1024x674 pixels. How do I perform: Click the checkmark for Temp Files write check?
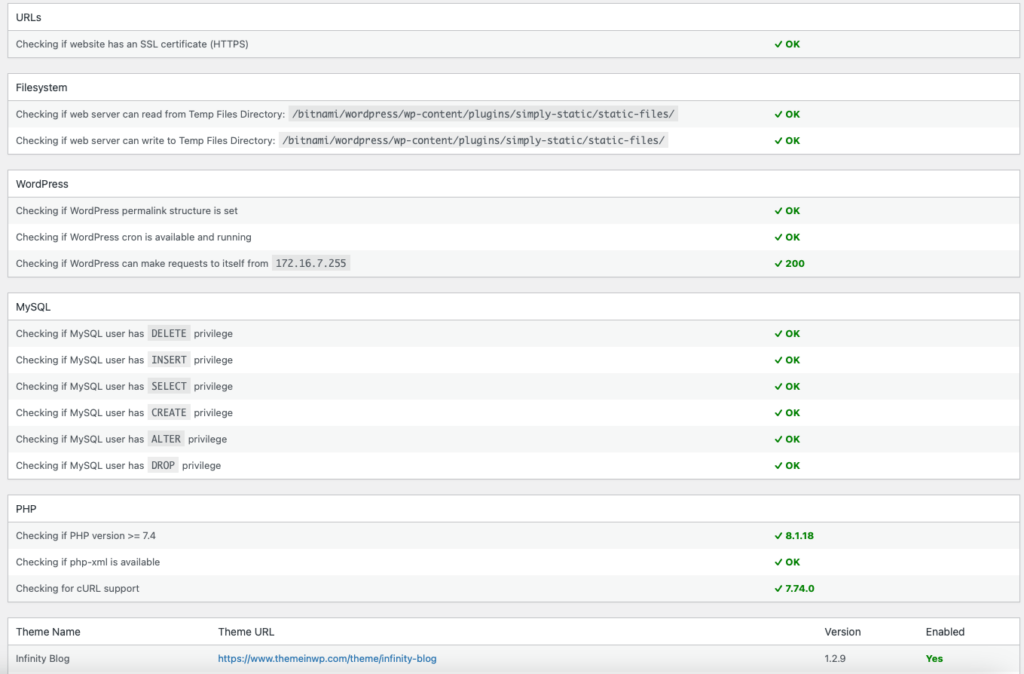(778, 141)
